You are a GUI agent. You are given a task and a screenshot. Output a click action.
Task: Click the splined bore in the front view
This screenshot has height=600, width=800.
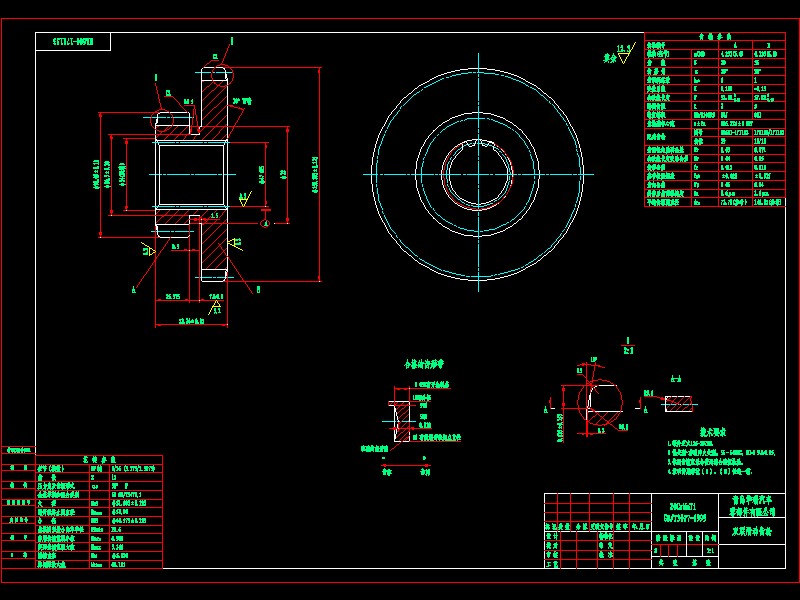pos(478,174)
